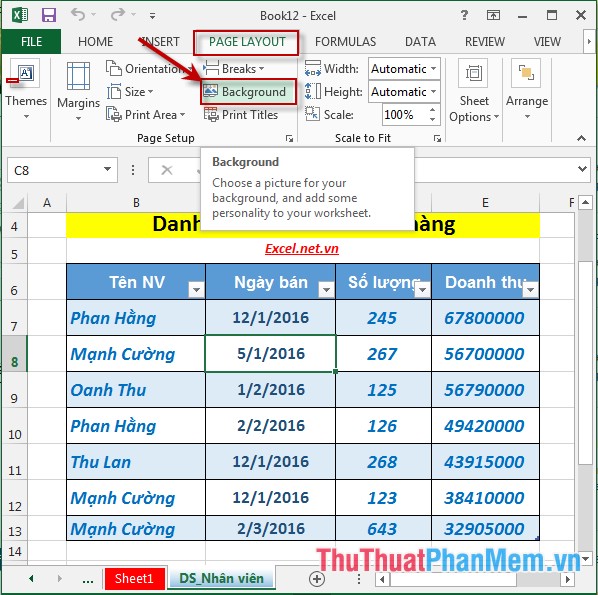598x595 pixels.
Task: Select the DS_Nhân viên sheet tab
Action: click(222, 579)
